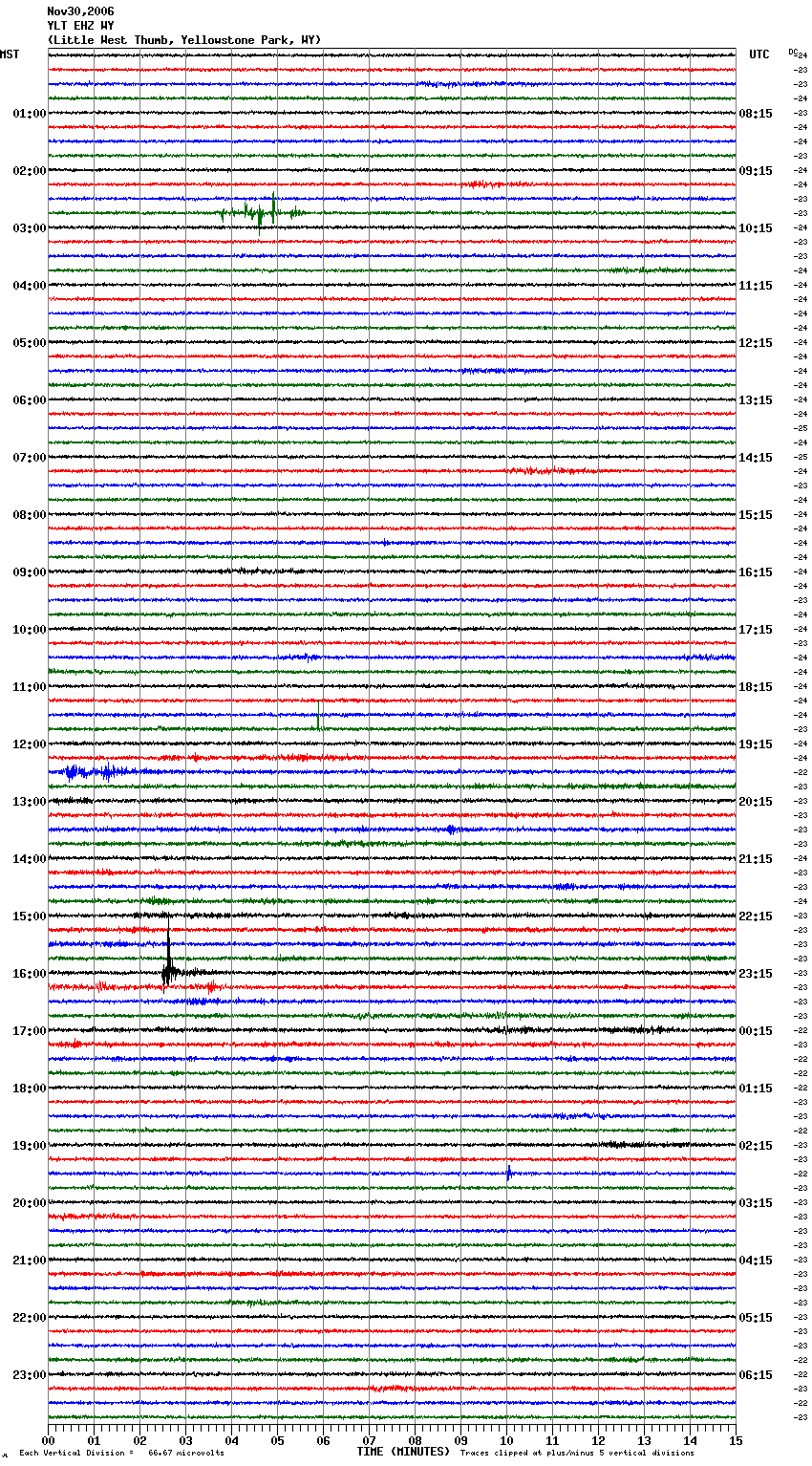Select the 20:00 MST hour label
Viewport: 812px width, 1466px height.
[x=29, y=1203]
